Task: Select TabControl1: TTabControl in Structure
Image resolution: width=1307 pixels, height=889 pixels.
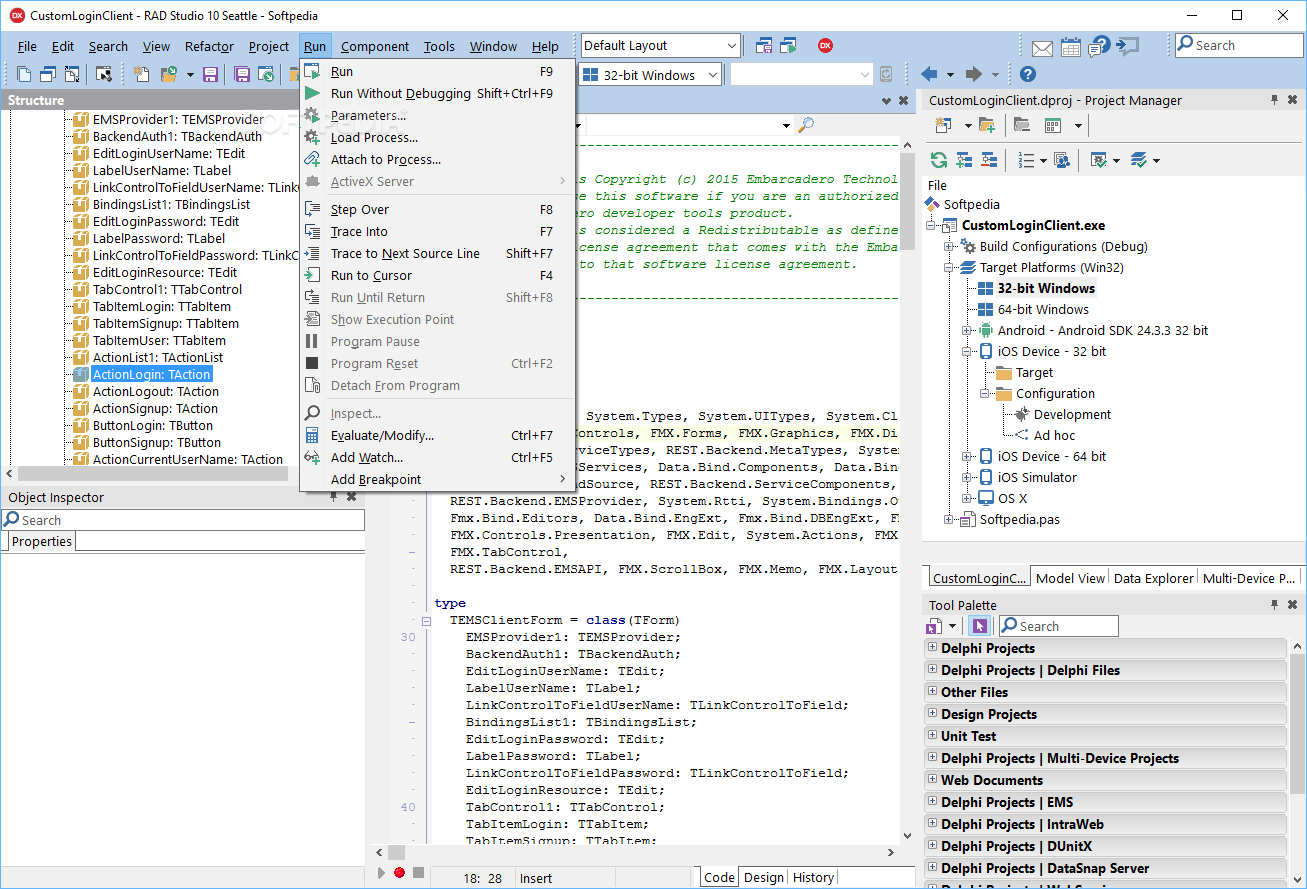Action: pos(167,289)
